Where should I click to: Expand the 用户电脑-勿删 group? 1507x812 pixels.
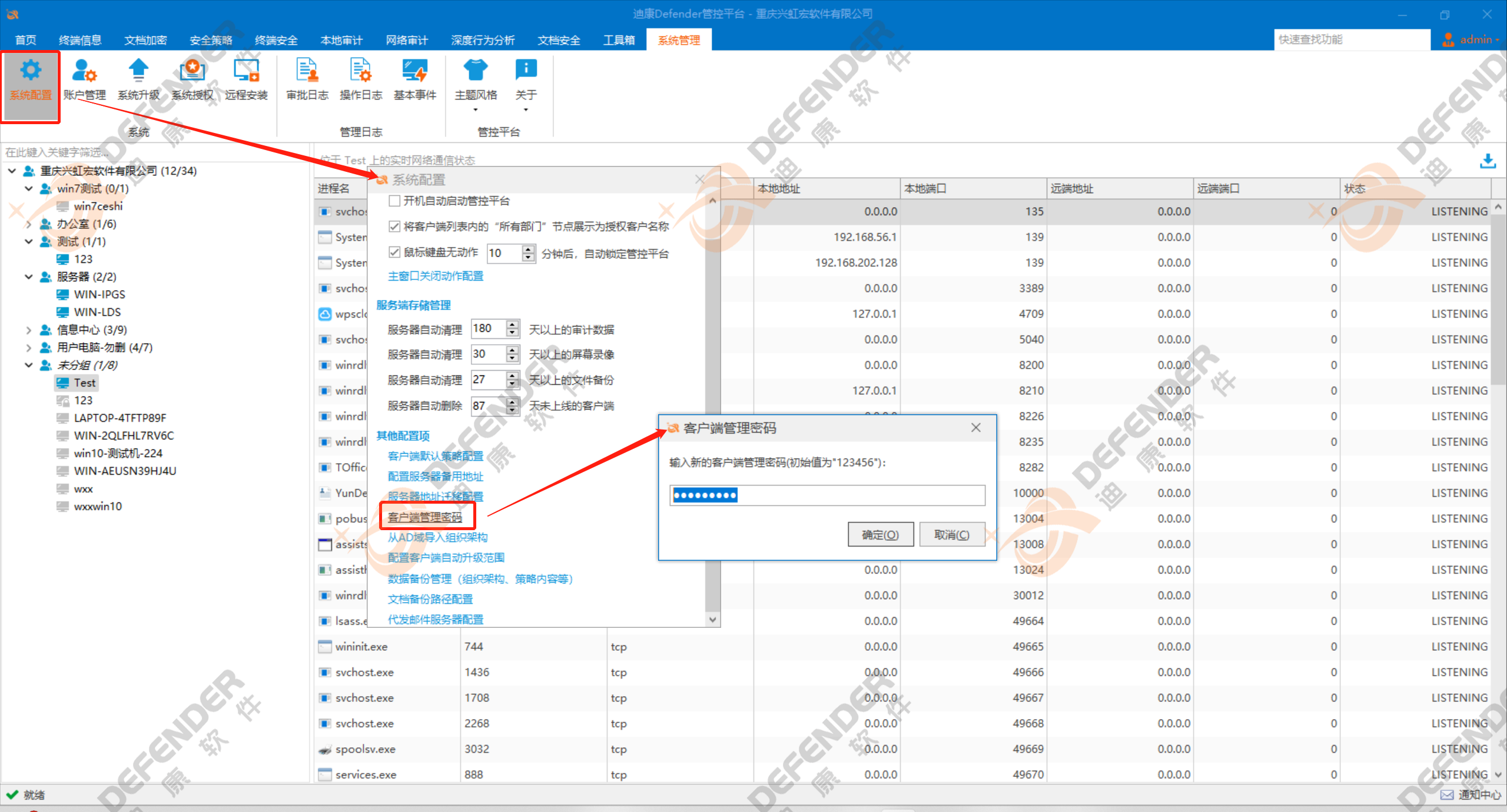pos(29,348)
